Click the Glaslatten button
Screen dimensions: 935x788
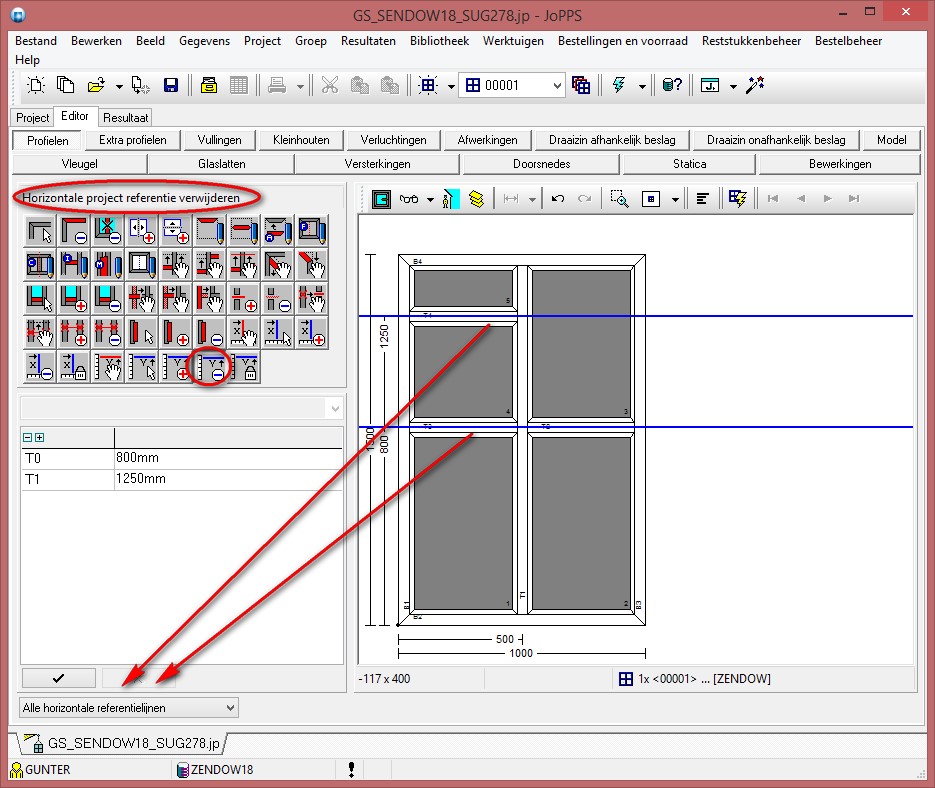tap(221, 164)
